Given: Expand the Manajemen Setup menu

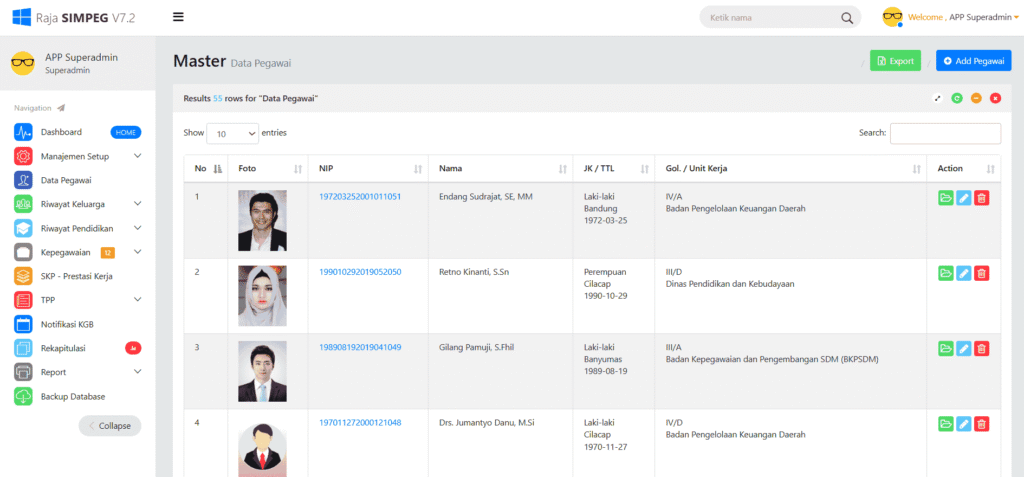Looking at the screenshot, I should [88, 156].
